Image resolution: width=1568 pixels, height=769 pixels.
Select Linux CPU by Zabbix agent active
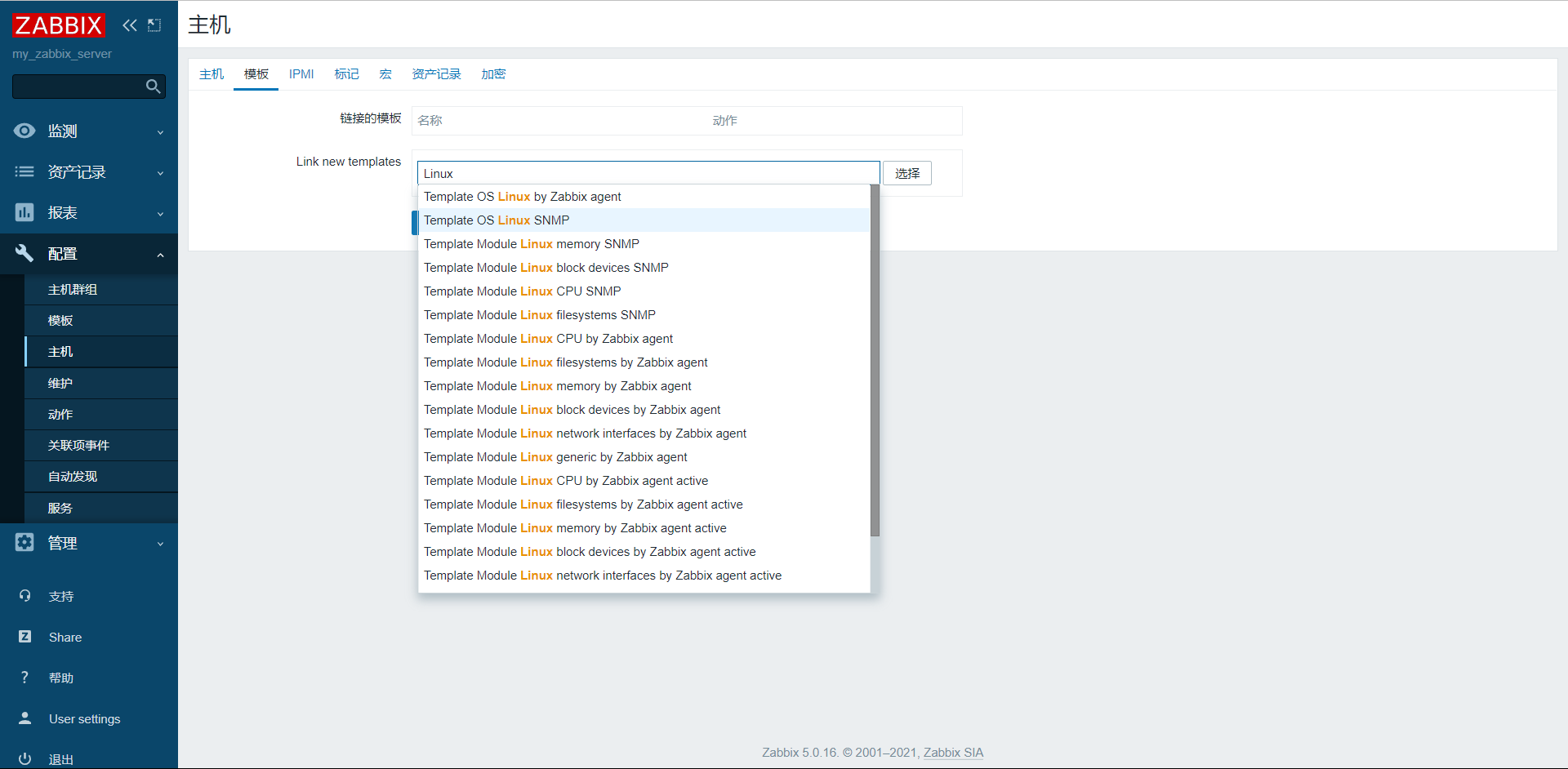pyautogui.click(x=644, y=481)
